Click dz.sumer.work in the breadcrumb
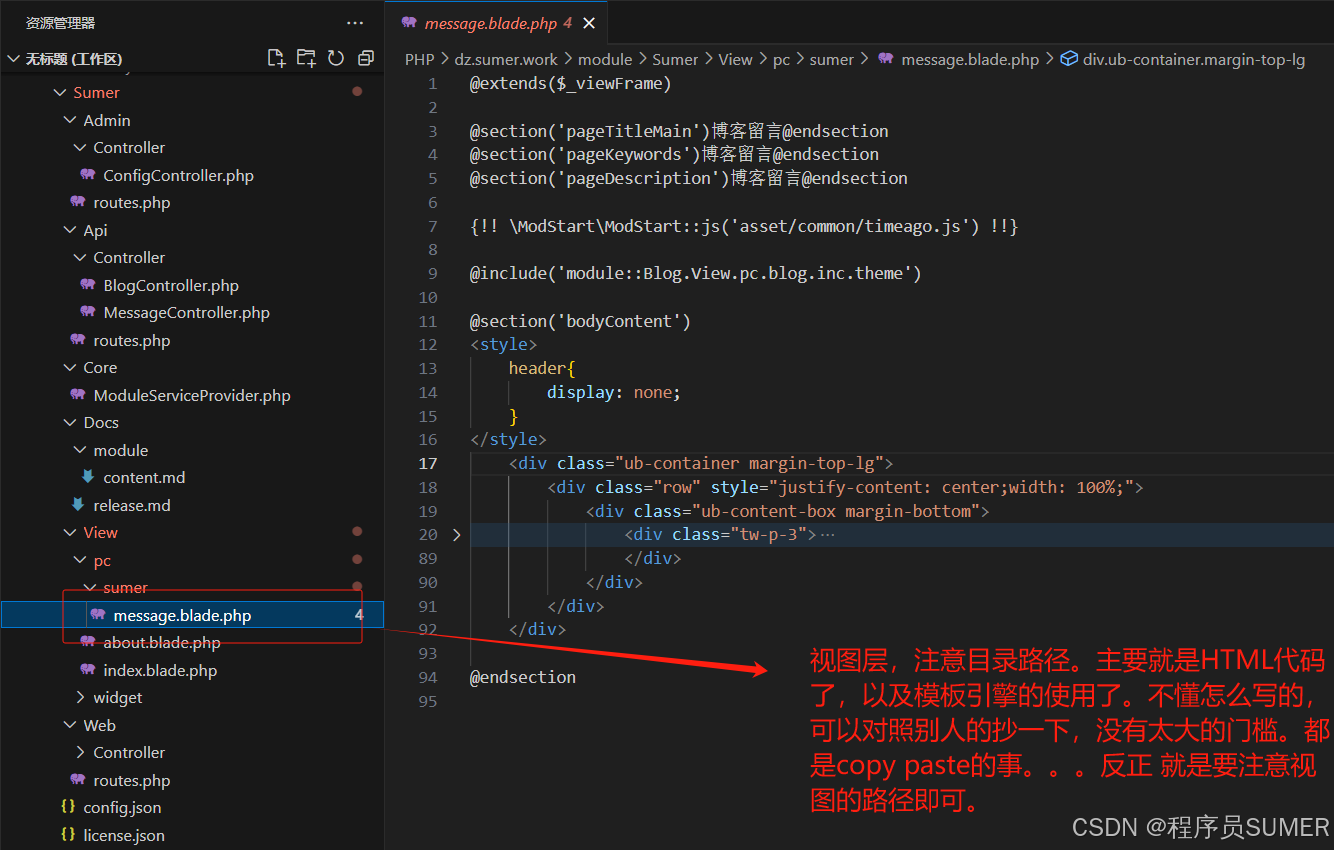Screen dimensions: 1334x850 point(507,59)
